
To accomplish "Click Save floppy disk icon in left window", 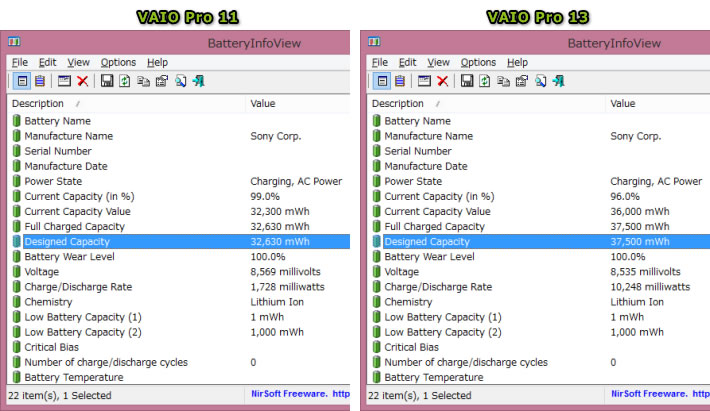I will click(x=107, y=81).
